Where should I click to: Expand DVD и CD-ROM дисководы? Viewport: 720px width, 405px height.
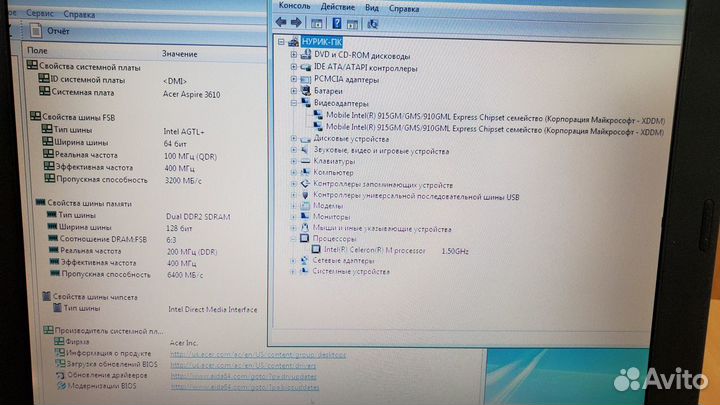pyautogui.click(x=293, y=55)
